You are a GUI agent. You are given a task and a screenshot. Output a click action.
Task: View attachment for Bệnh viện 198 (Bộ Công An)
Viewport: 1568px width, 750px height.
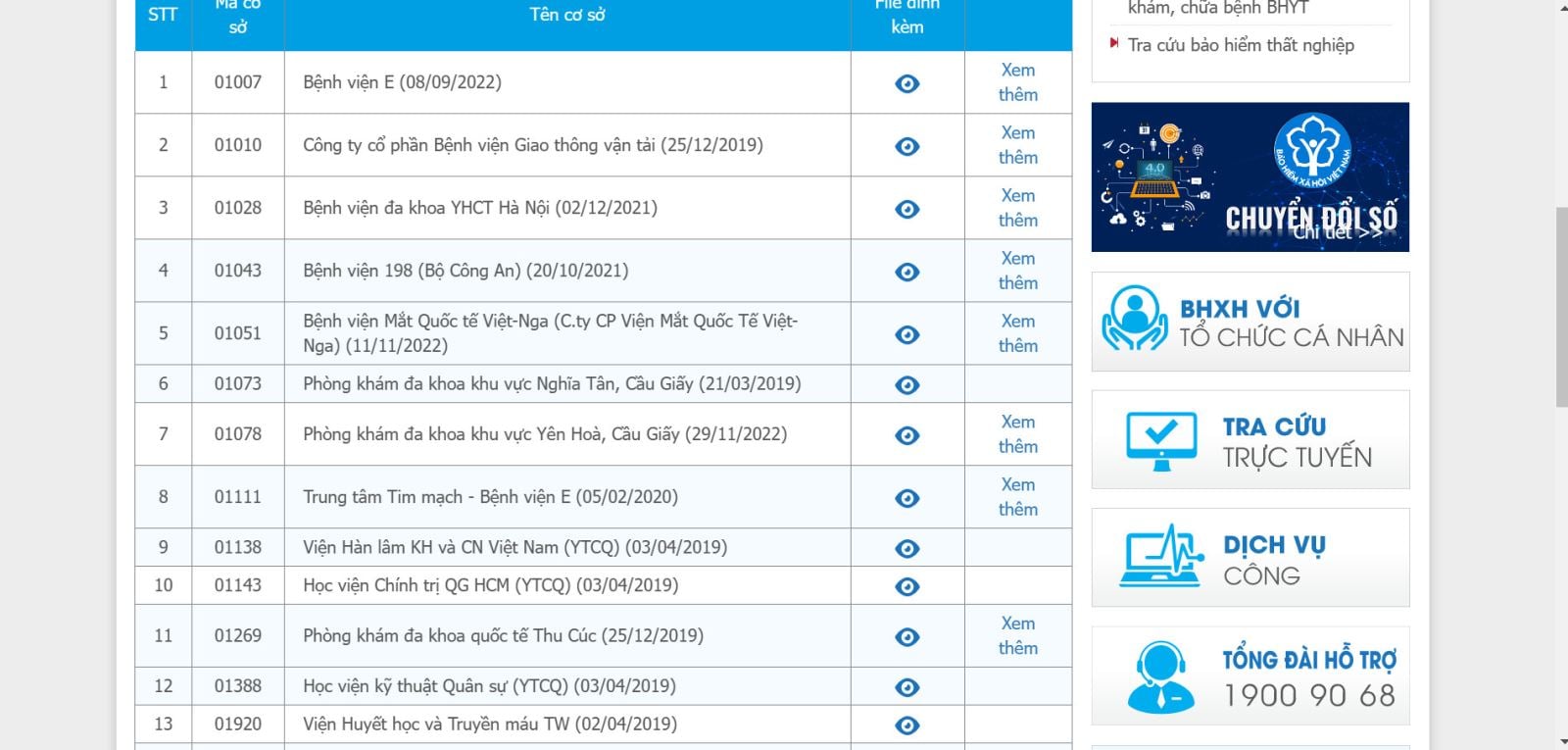click(907, 272)
